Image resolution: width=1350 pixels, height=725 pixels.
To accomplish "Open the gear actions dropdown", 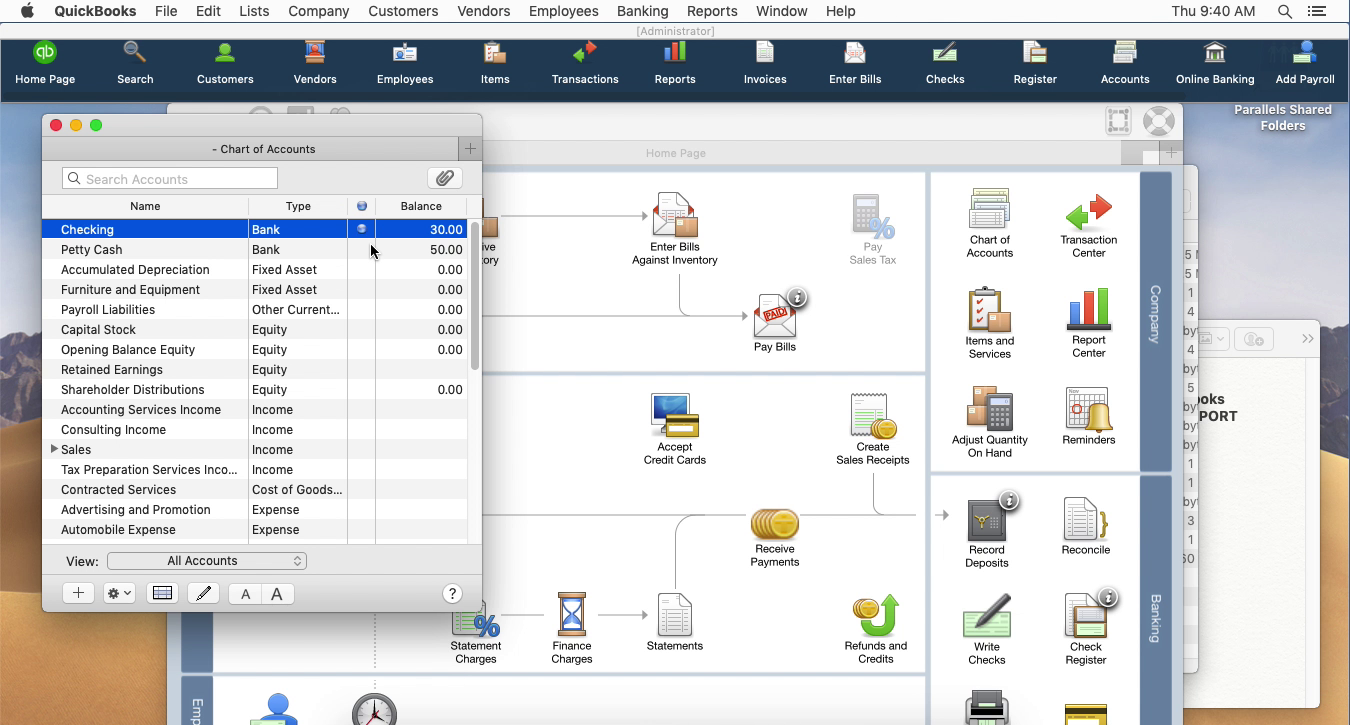I will click(x=119, y=593).
